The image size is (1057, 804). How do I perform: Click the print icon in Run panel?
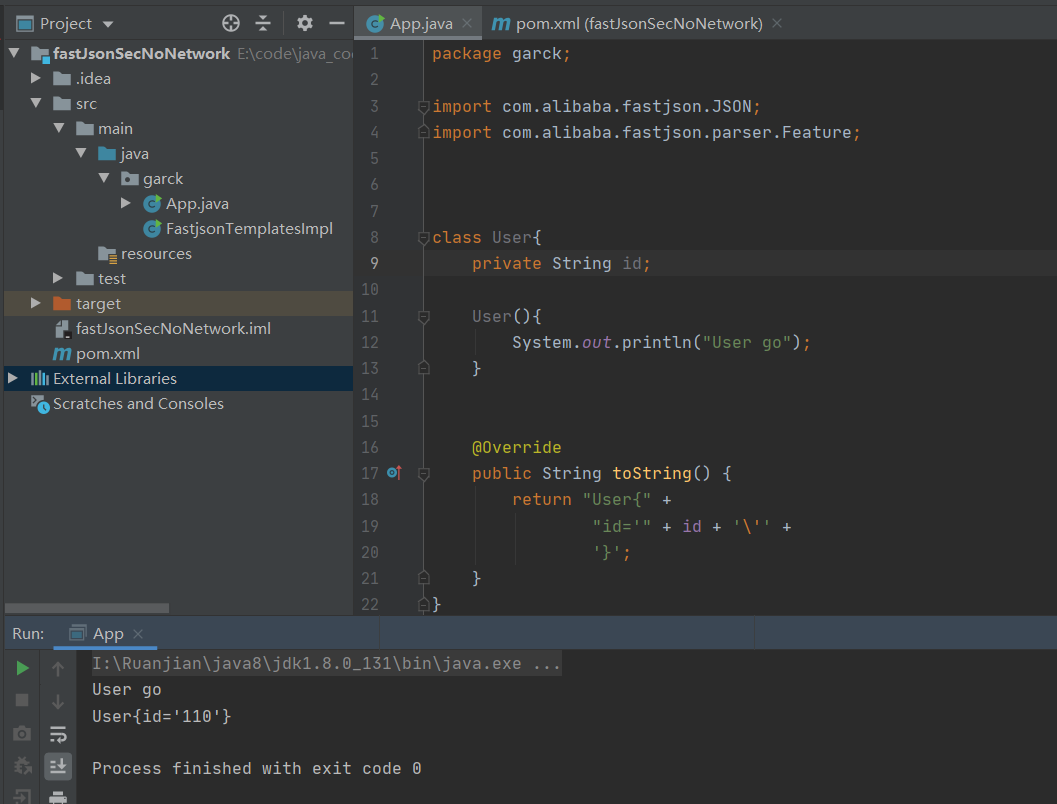click(58, 796)
